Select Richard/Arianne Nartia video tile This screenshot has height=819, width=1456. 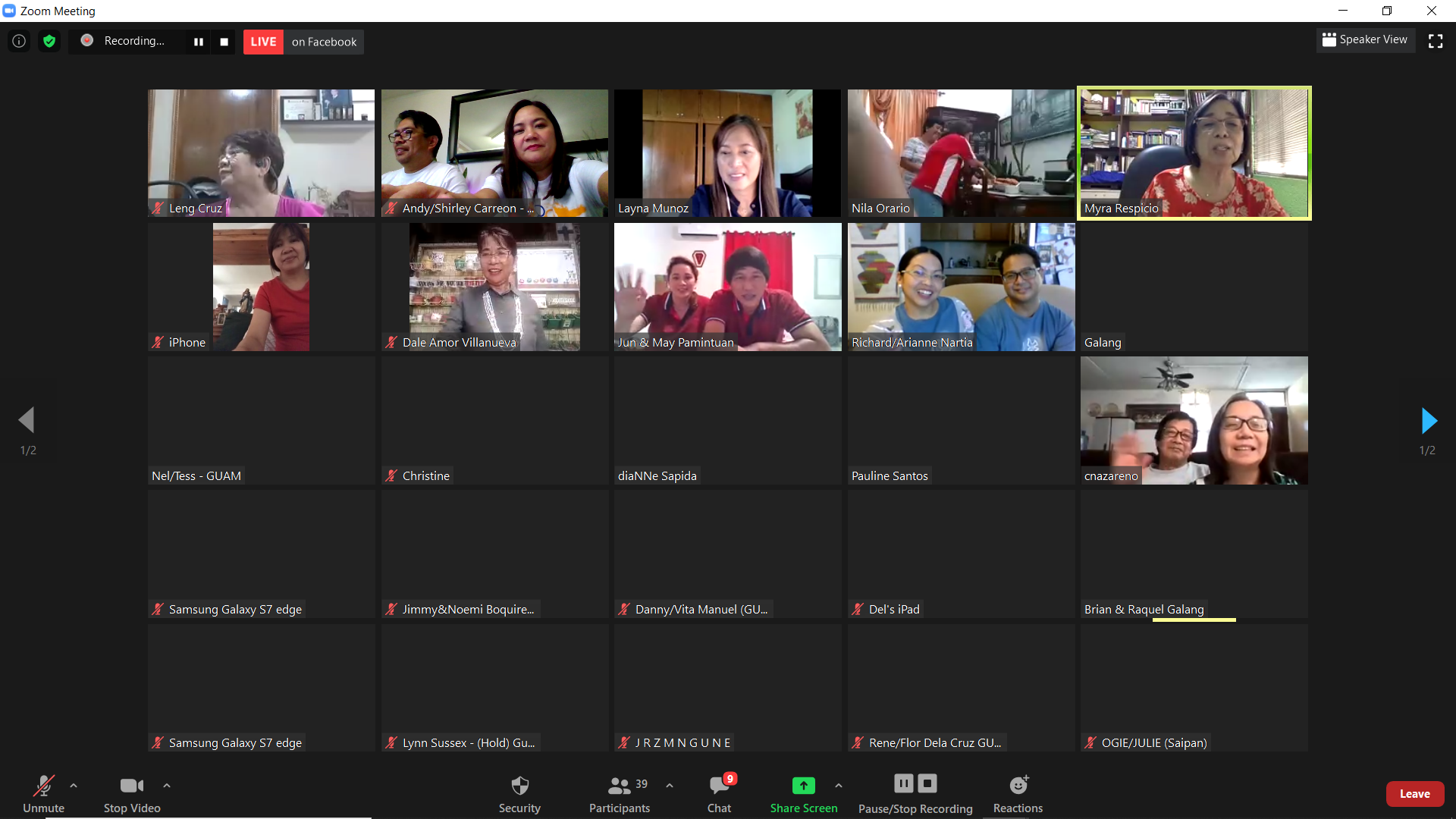(961, 287)
